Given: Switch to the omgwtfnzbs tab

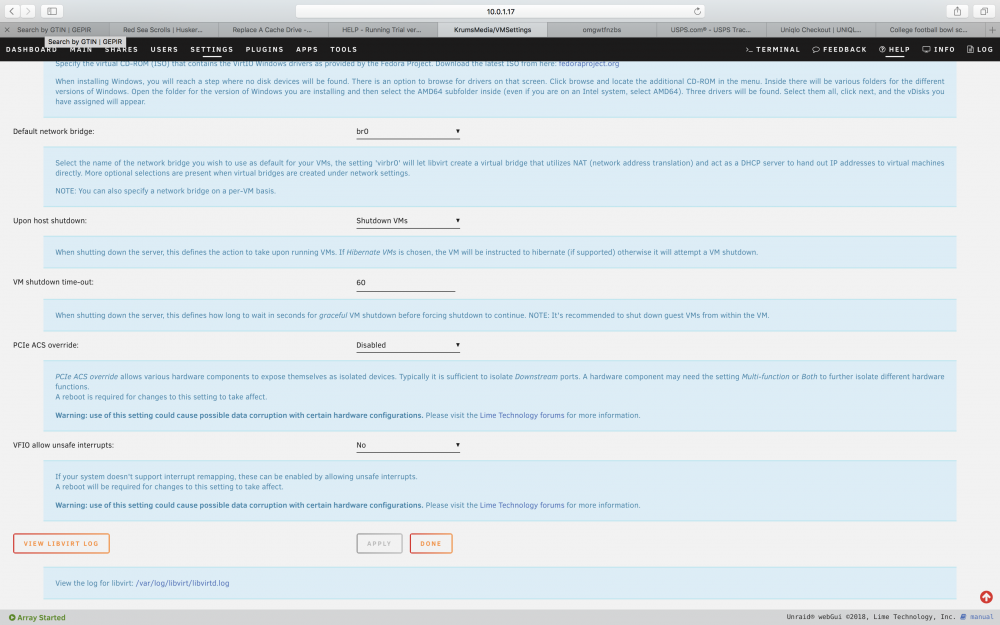Looking at the screenshot, I should (x=601, y=29).
